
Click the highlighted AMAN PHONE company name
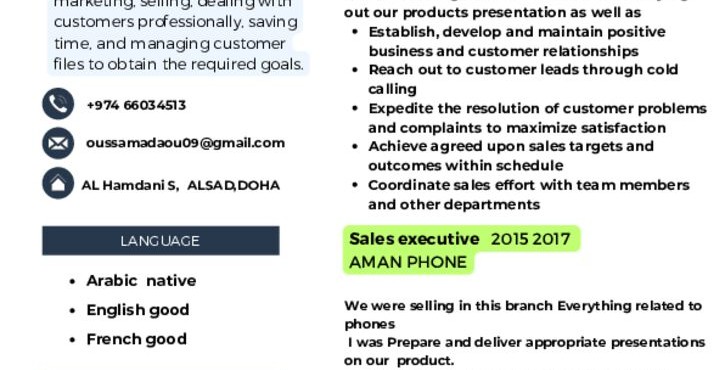point(408,262)
